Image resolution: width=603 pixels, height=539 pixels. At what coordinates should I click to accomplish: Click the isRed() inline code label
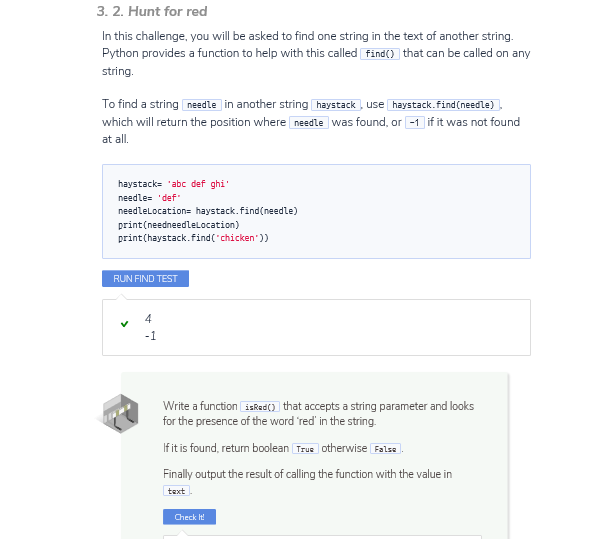coord(260,407)
